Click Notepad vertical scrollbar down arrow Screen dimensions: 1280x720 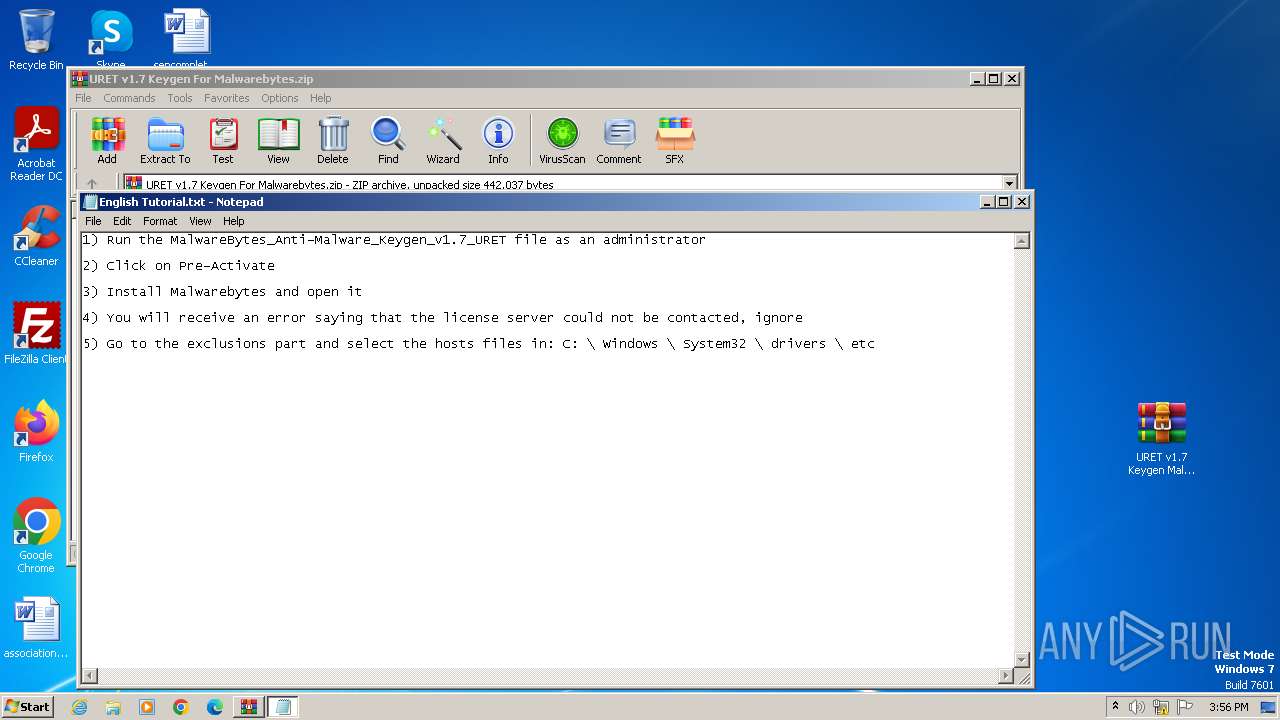point(1022,660)
